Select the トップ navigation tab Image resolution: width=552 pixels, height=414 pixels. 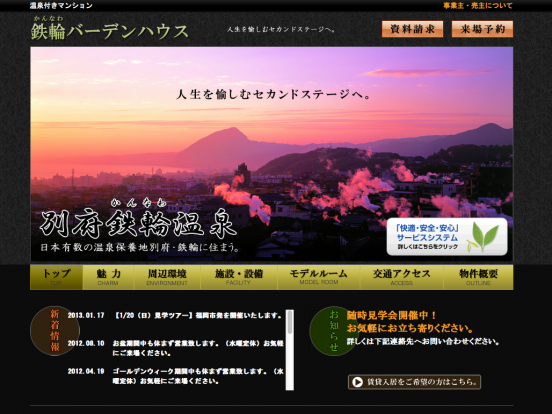tap(56, 277)
